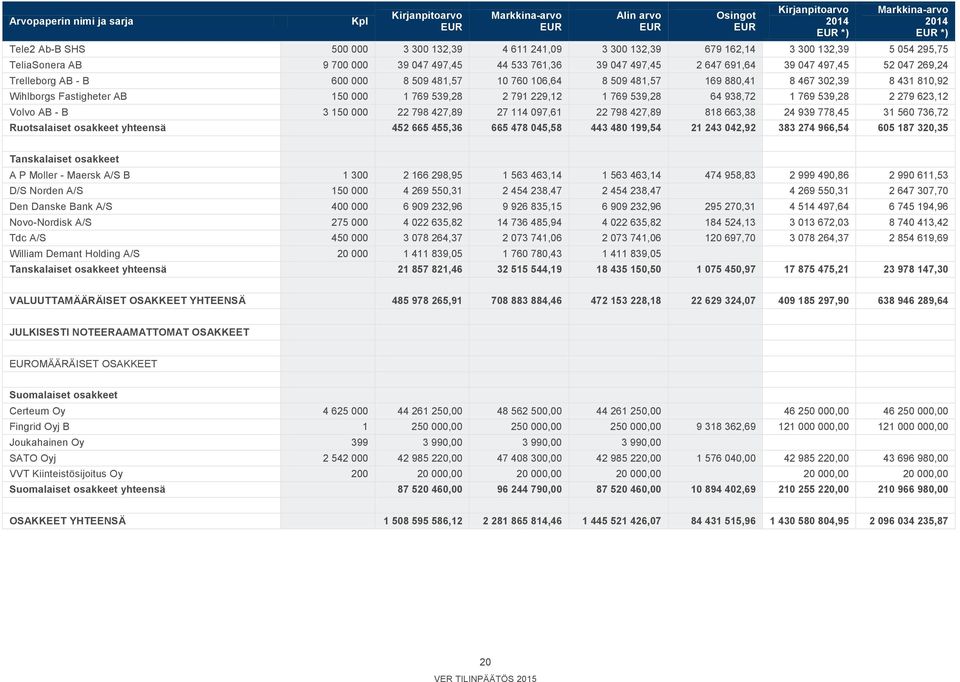Click 'William Demant Holding A/S' row name

74,253
